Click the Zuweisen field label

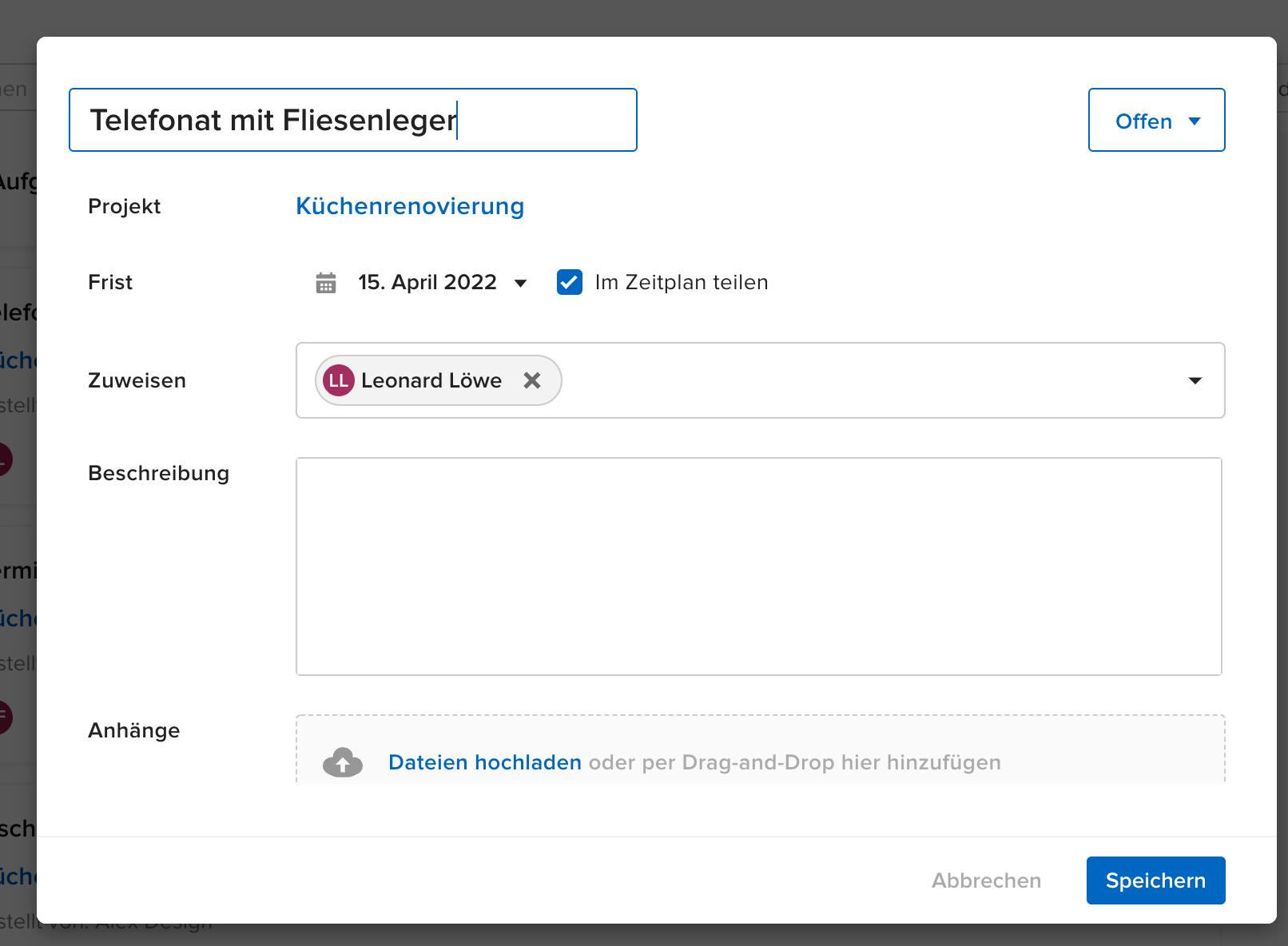point(137,380)
